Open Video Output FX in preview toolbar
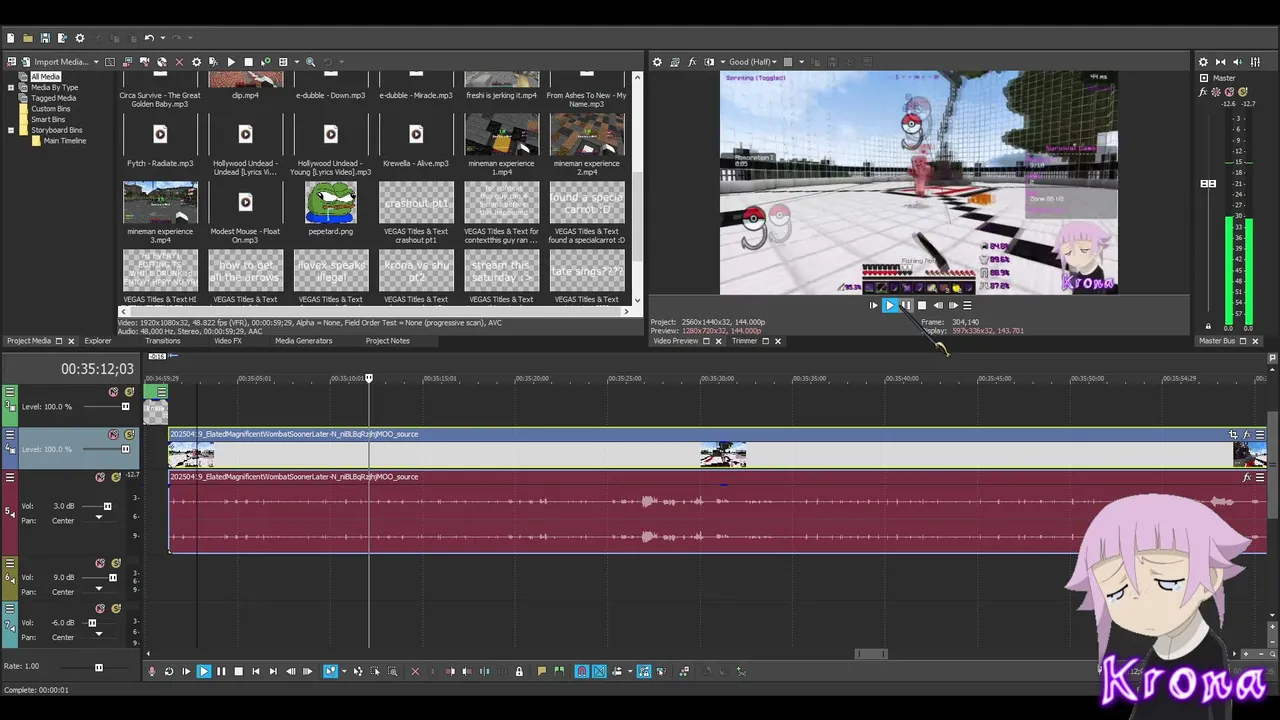Viewport: 1280px width, 720px height. [692, 62]
